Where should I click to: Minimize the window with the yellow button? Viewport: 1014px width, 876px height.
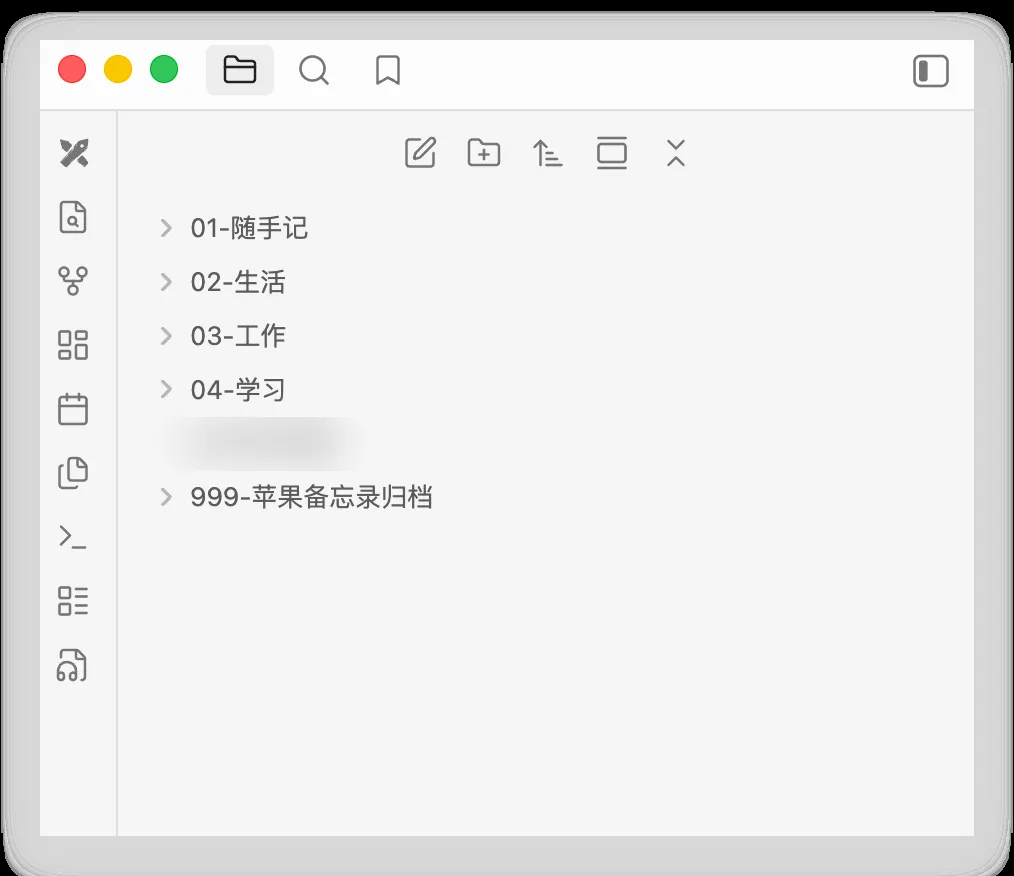118,69
